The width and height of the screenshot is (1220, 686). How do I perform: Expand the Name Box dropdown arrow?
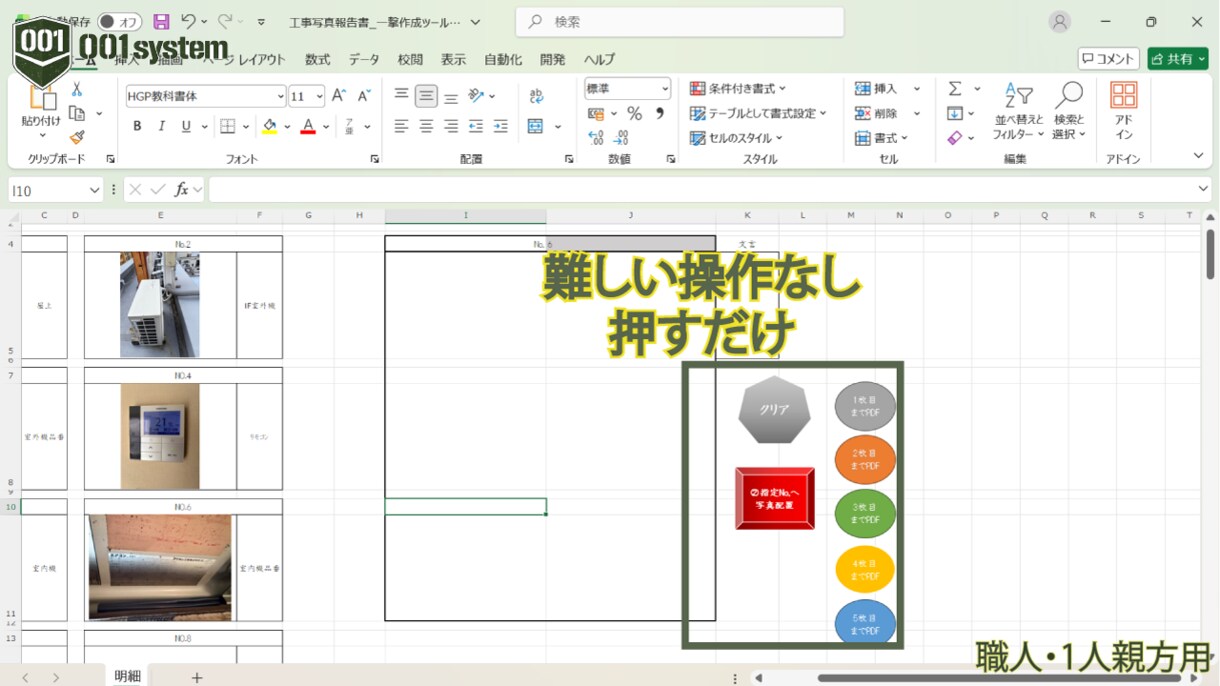click(95, 190)
